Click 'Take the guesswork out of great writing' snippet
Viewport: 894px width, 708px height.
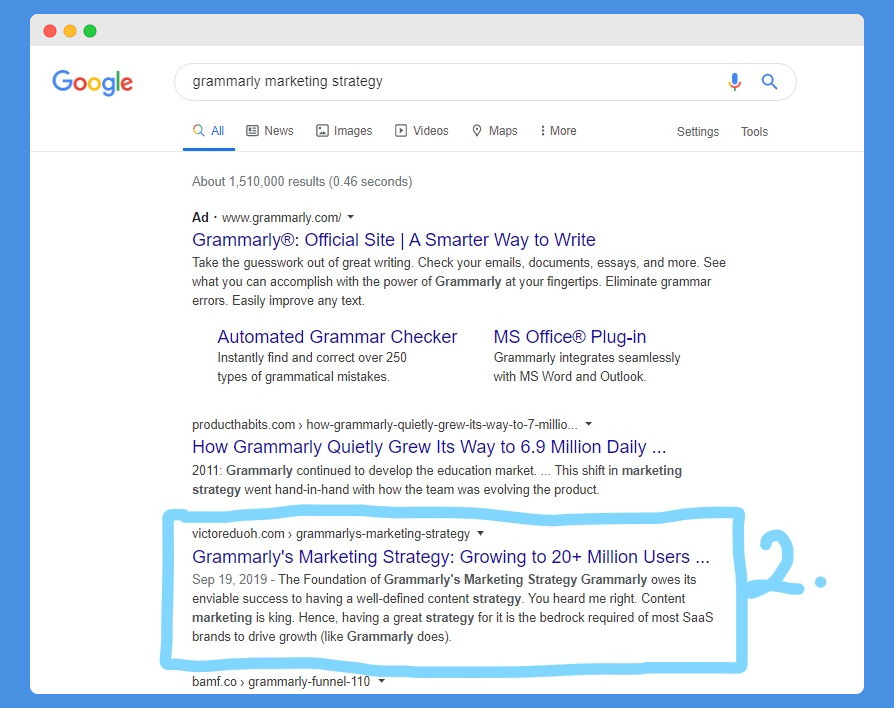[459, 282]
